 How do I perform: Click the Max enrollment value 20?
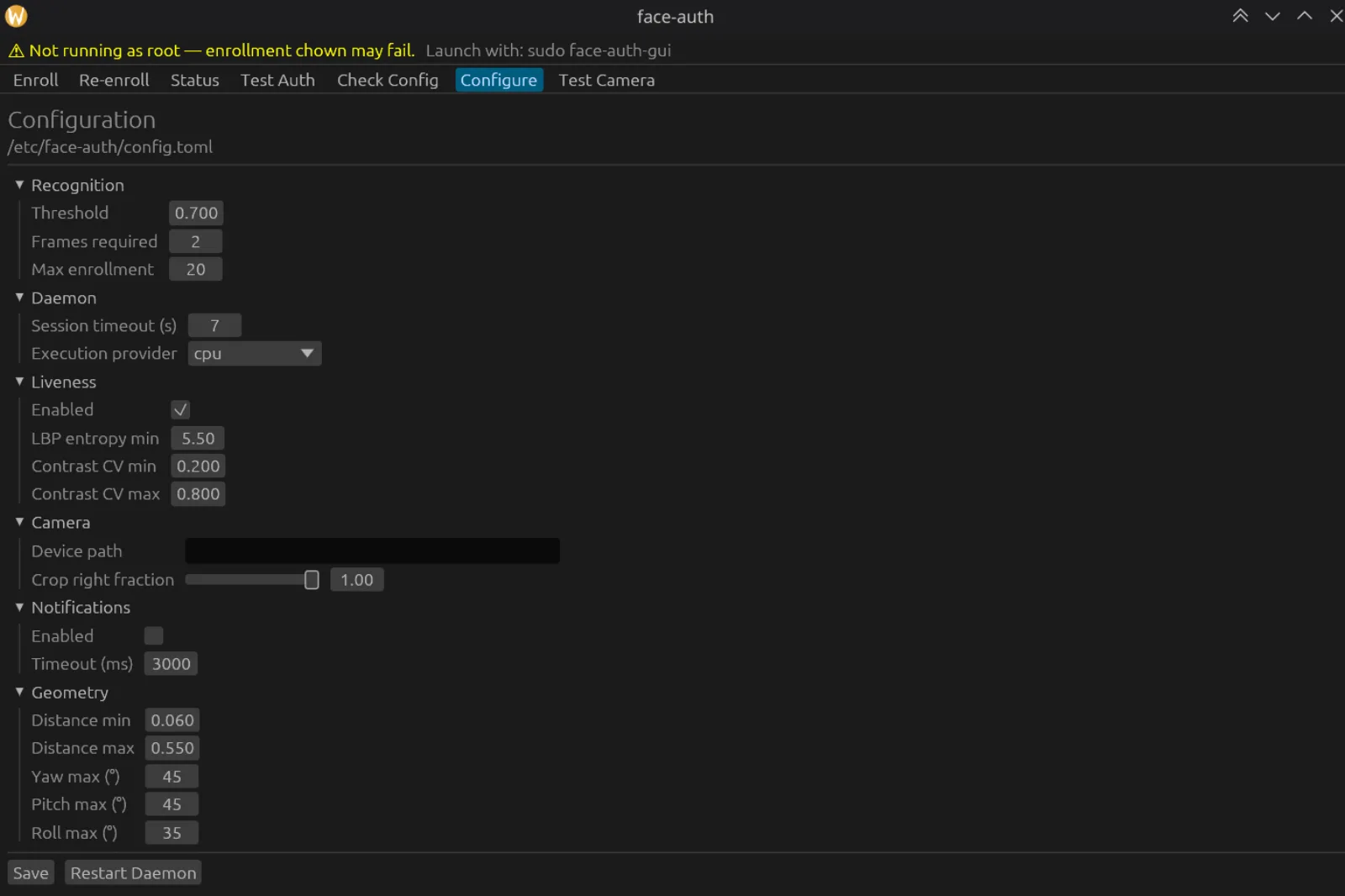pyautogui.click(x=196, y=269)
